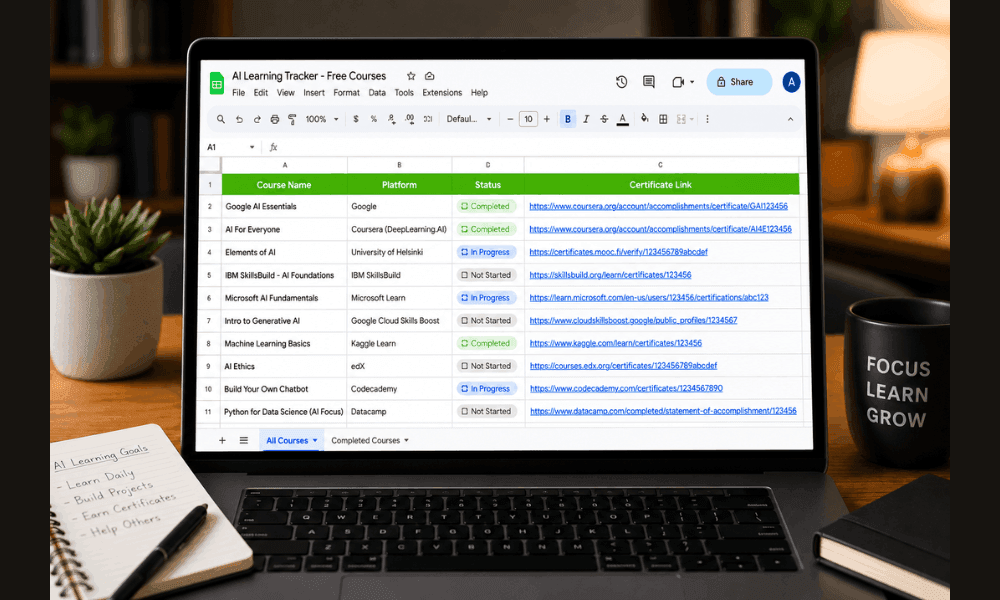The height and width of the screenshot is (600, 1000).
Task: Open the Google AI Essentials certificate link
Action: [x=658, y=207]
